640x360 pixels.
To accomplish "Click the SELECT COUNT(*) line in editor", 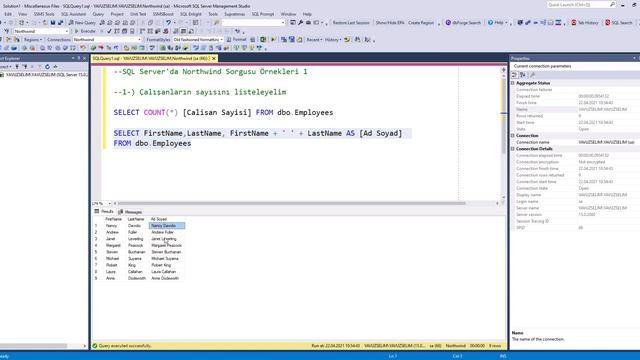I will (x=223, y=113).
